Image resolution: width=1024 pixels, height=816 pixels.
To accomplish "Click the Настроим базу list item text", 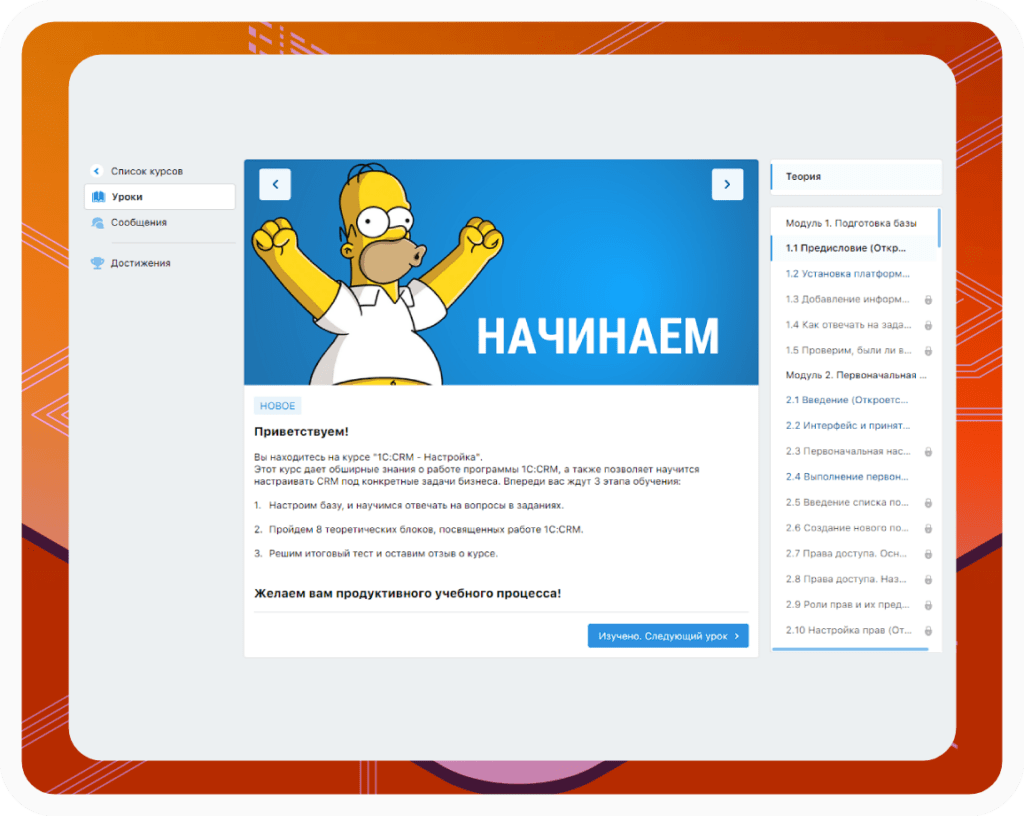I will tap(416, 505).
